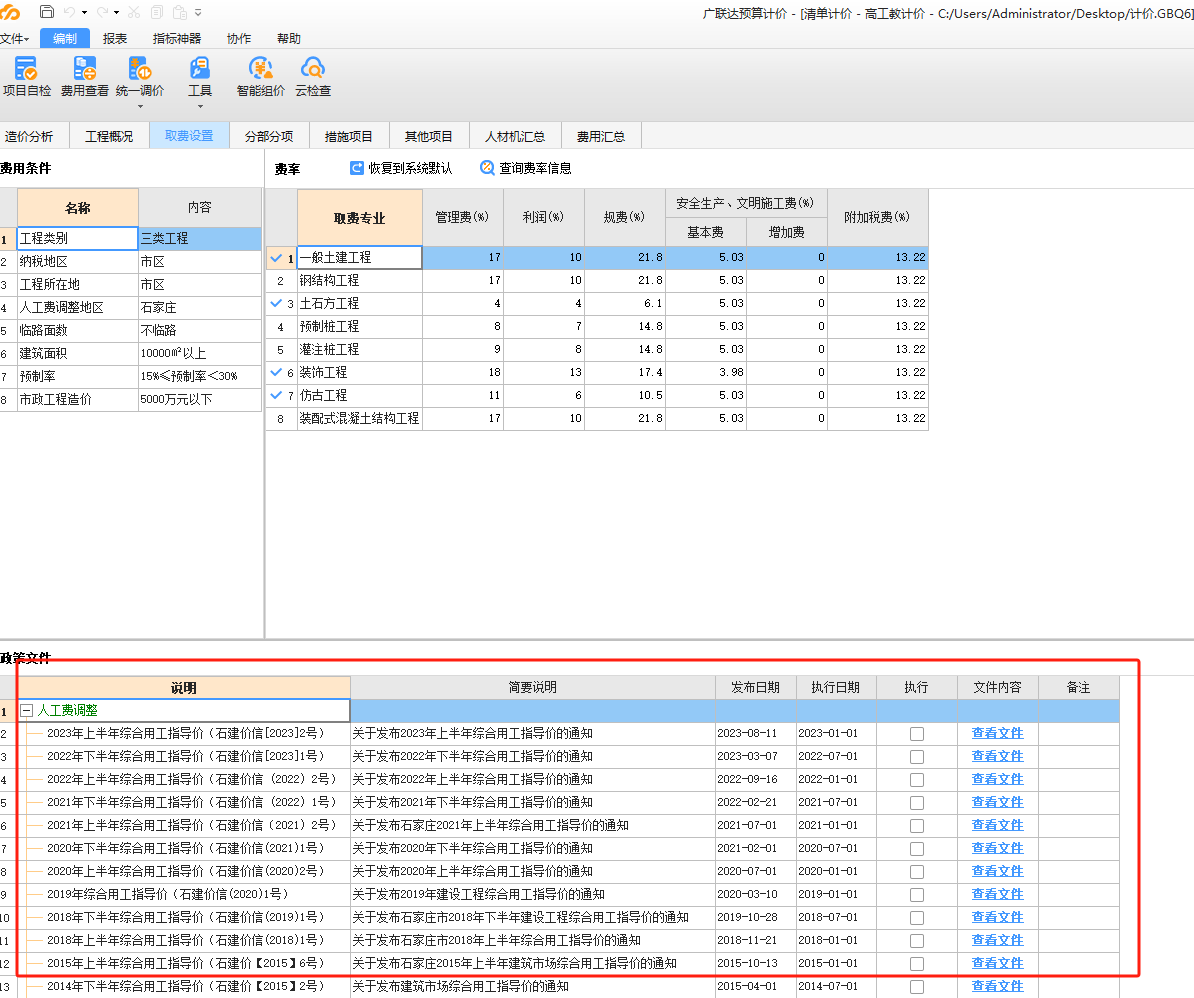Click the Glodon cloud logo icon
This screenshot has width=1194, height=998.
11,12
